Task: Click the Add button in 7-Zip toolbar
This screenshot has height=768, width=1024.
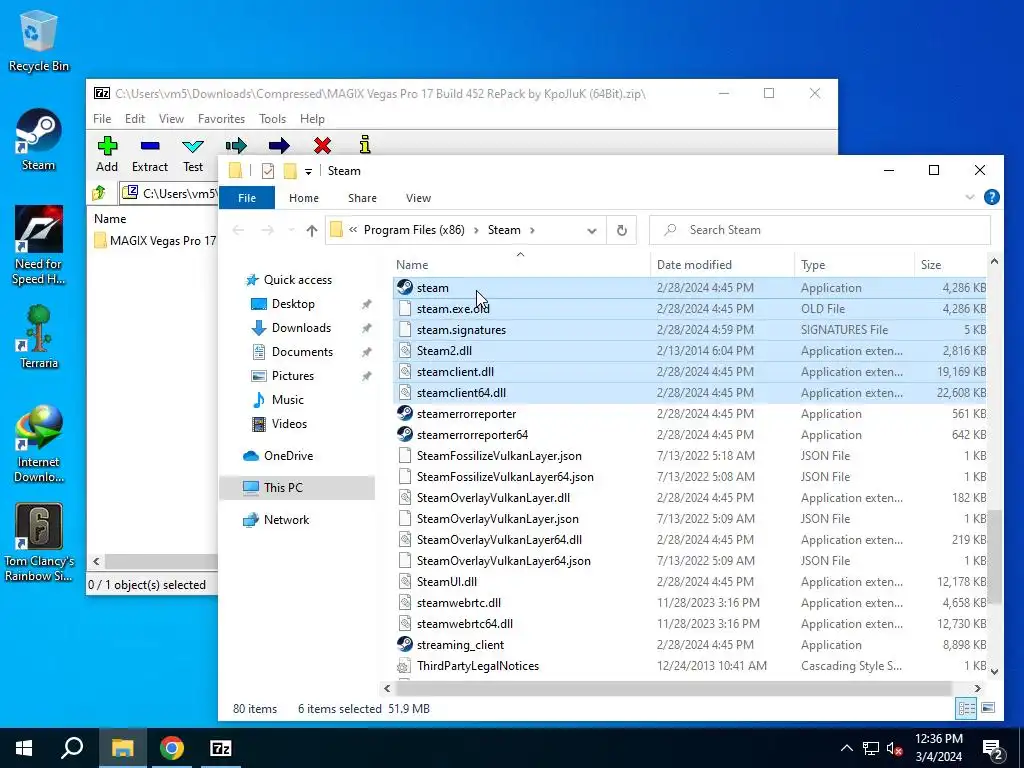Action: pyautogui.click(x=107, y=154)
